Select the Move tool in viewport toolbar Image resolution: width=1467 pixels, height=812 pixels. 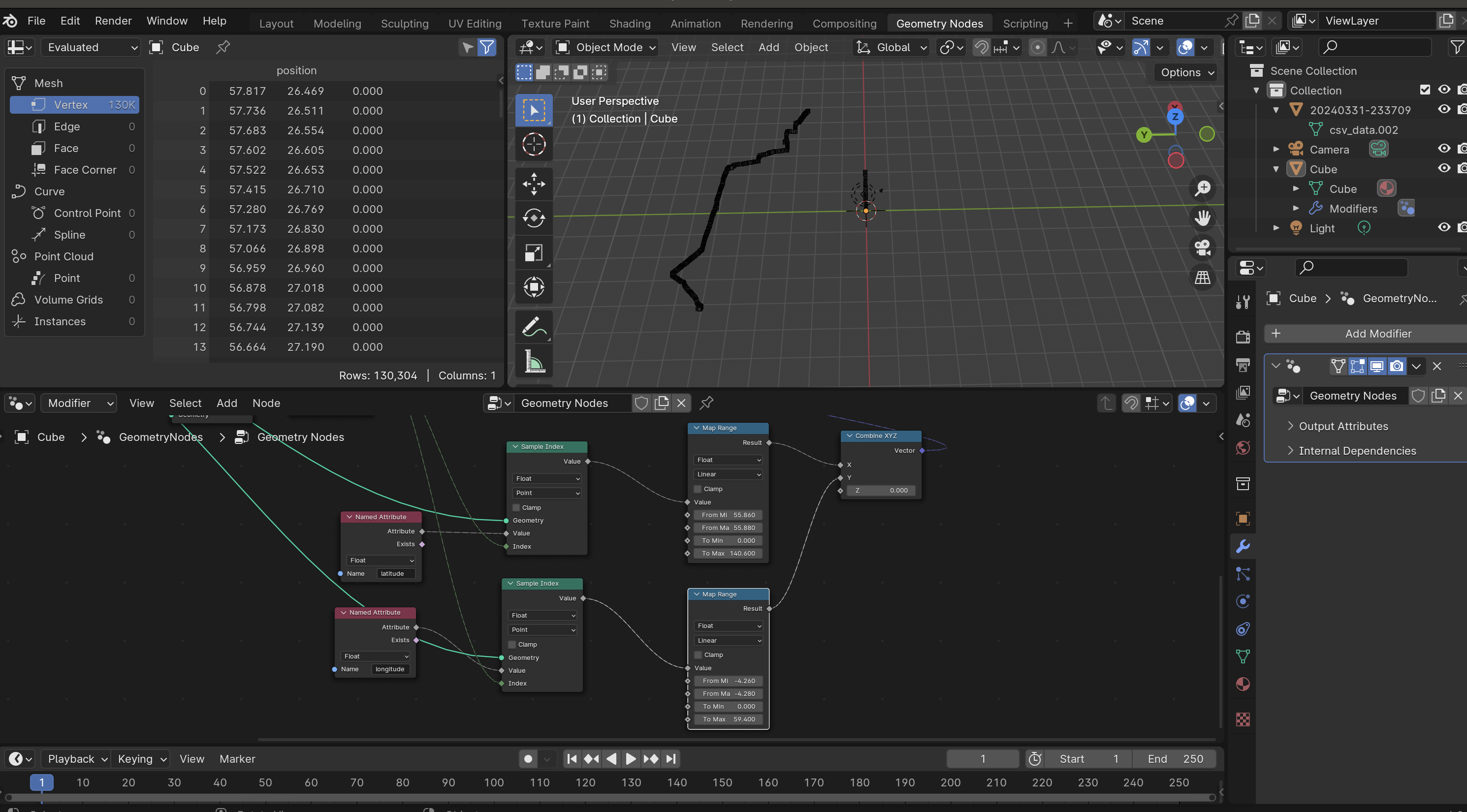(534, 184)
